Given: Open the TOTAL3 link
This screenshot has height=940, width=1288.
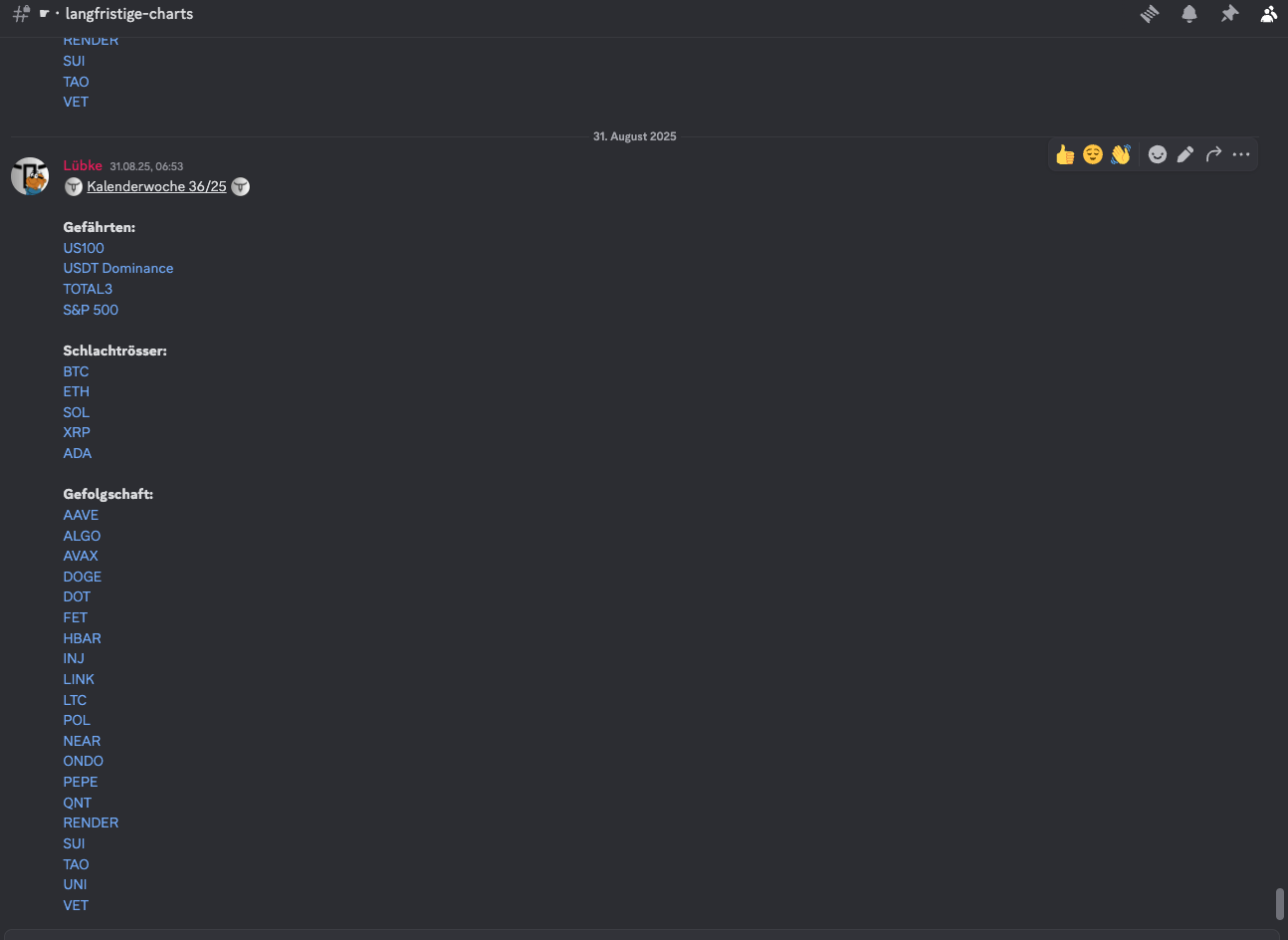Looking at the screenshot, I should click(x=88, y=289).
